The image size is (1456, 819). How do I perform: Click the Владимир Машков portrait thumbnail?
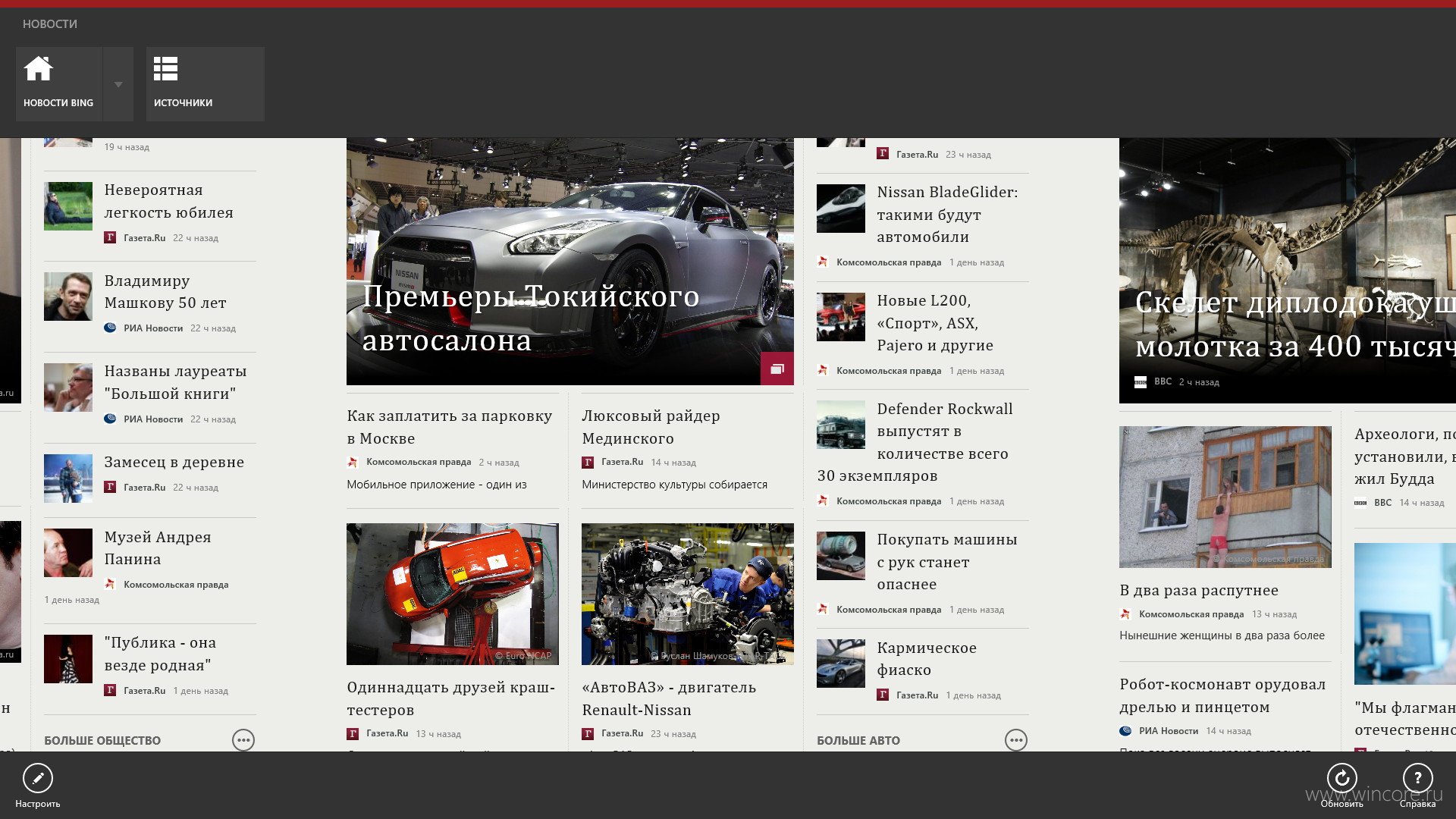(x=68, y=297)
